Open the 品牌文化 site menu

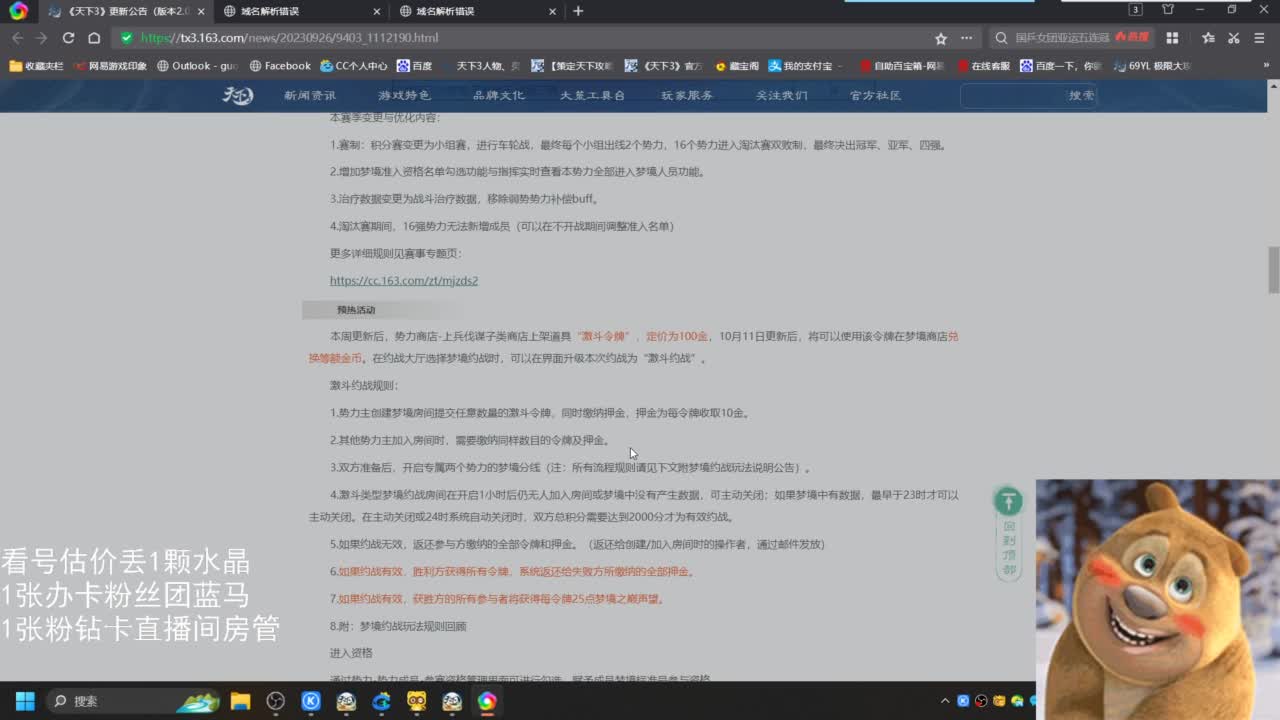pos(498,95)
